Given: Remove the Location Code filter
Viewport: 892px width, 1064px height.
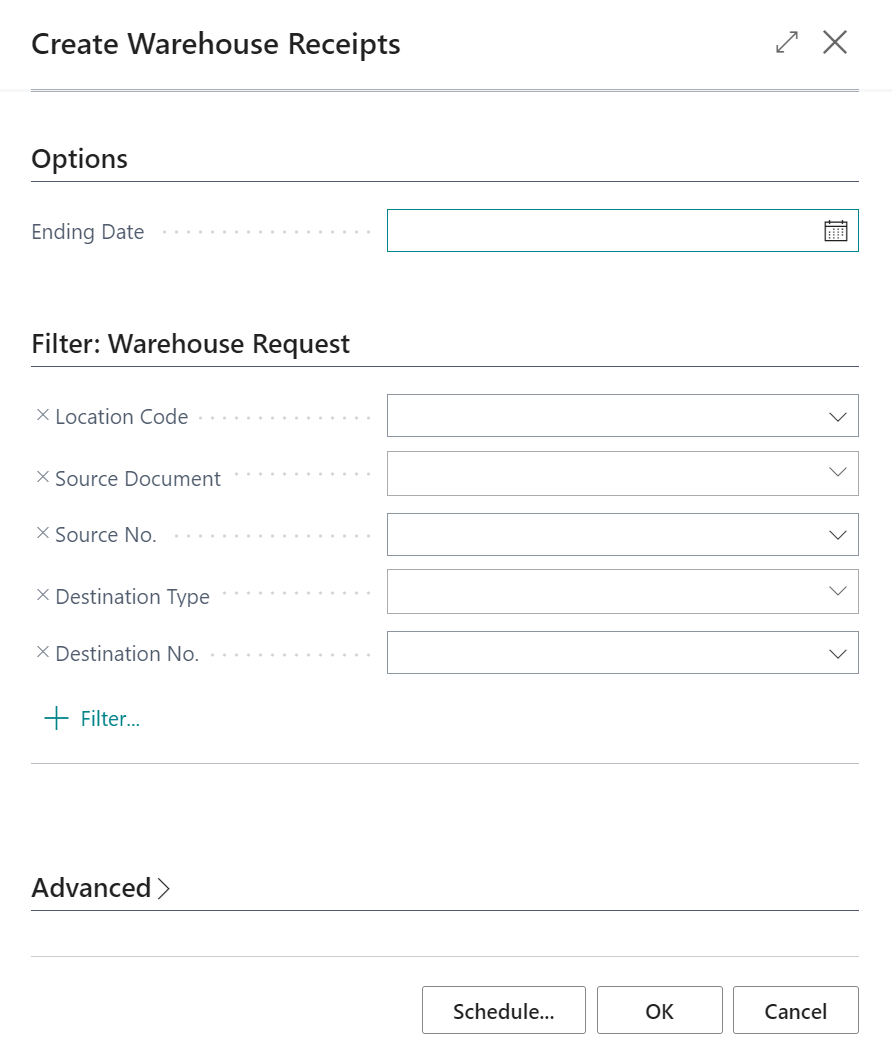Looking at the screenshot, I should click(42, 415).
